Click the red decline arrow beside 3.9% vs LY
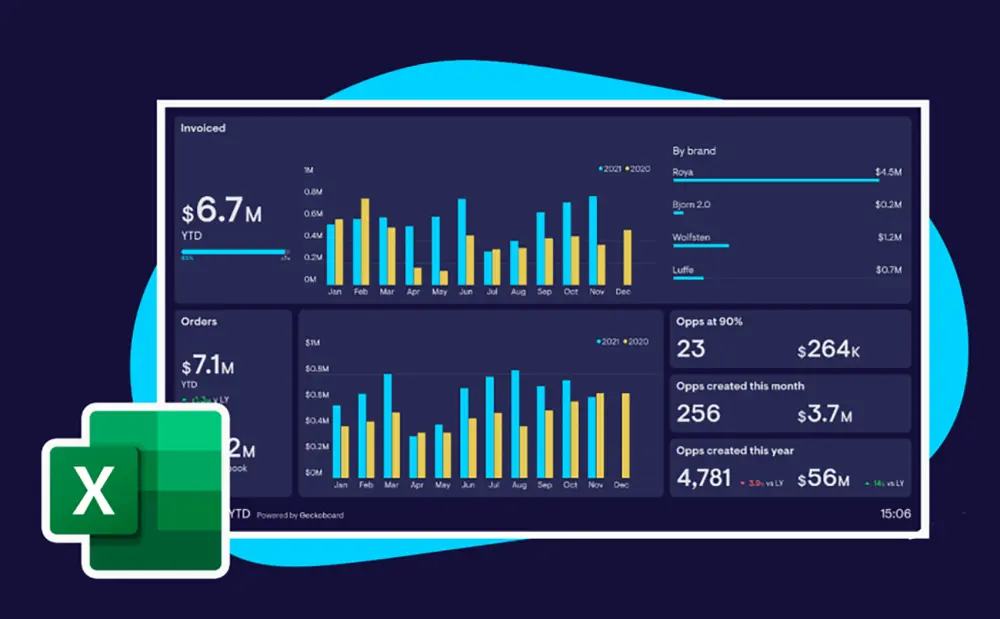The height and width of the screenshot is (619, 1000). pyautogui.click(x=743, y=482)
